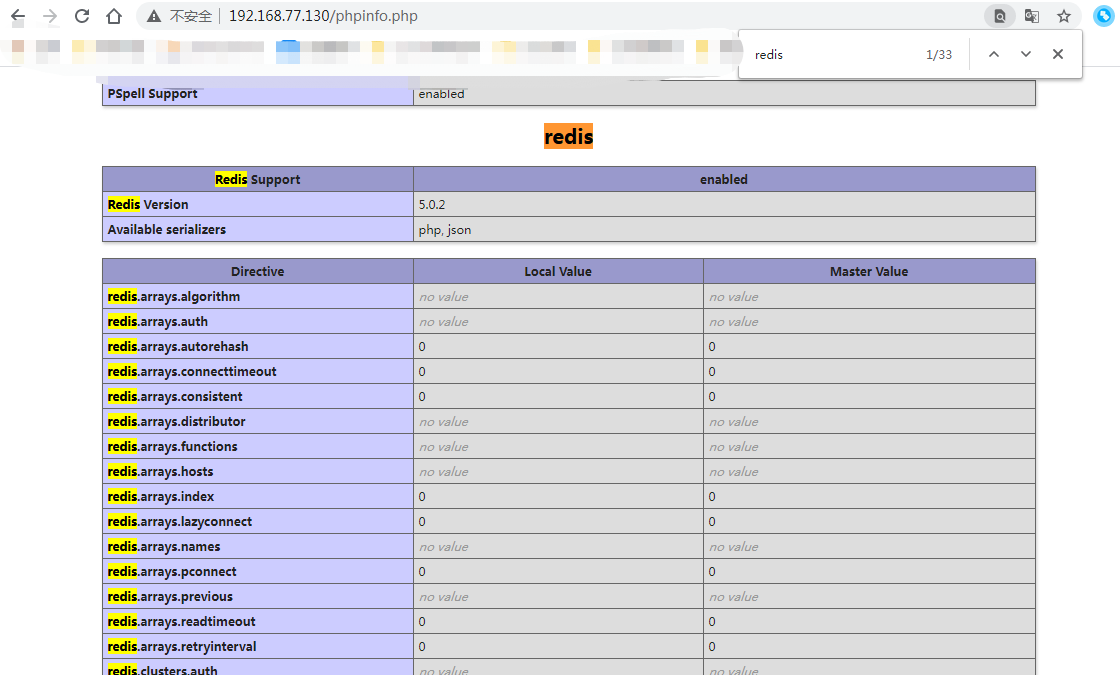Click the 1/33 match counter
The height and width of the screenshot is (675, 1120).
click(939, 54)
